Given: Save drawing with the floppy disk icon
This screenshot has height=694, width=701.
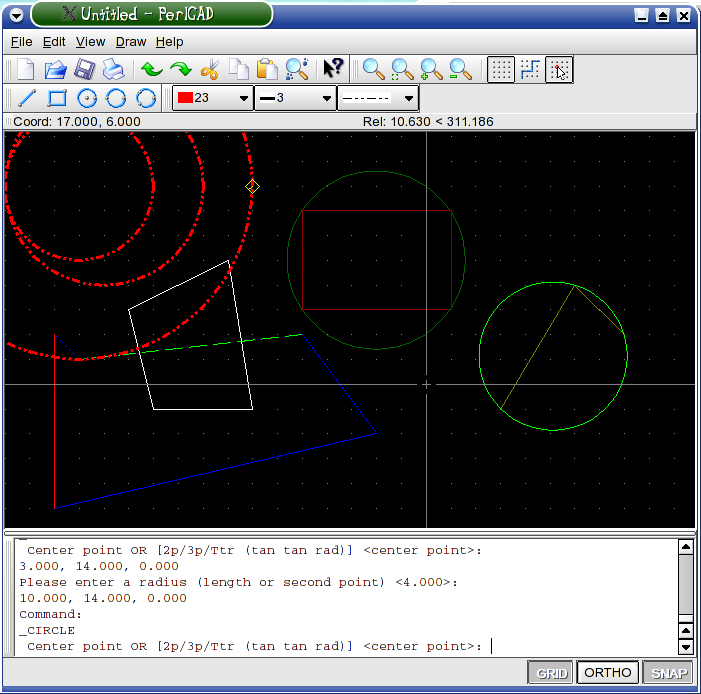Looking at the screenshot, I should tap(85, 70).
